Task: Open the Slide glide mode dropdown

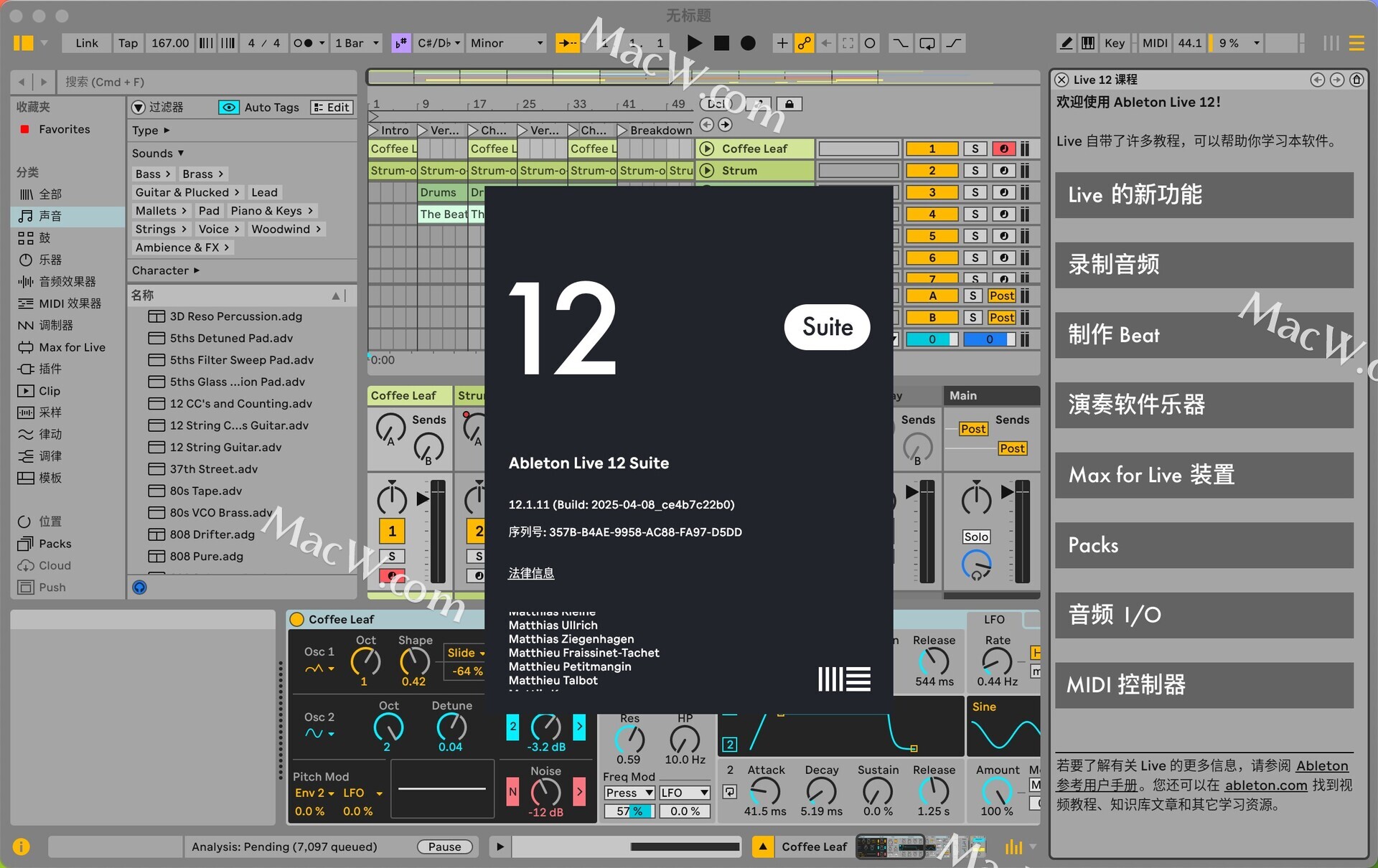Action: tap(466, 653)
